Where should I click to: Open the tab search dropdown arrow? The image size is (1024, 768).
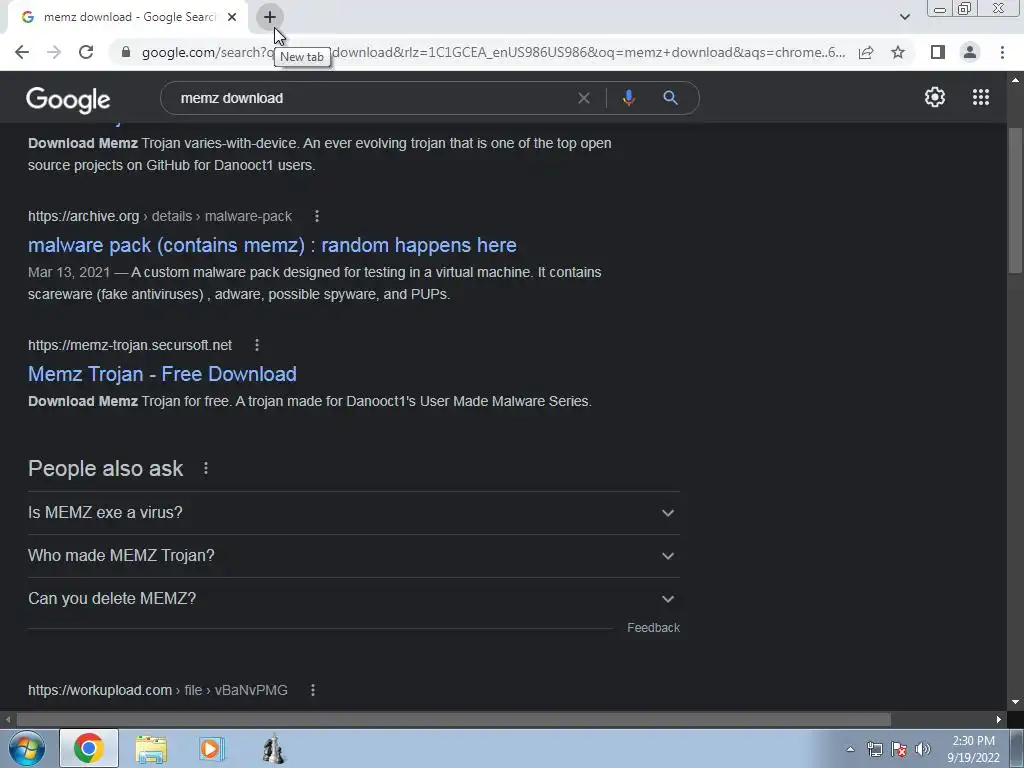tap(904, 17)
